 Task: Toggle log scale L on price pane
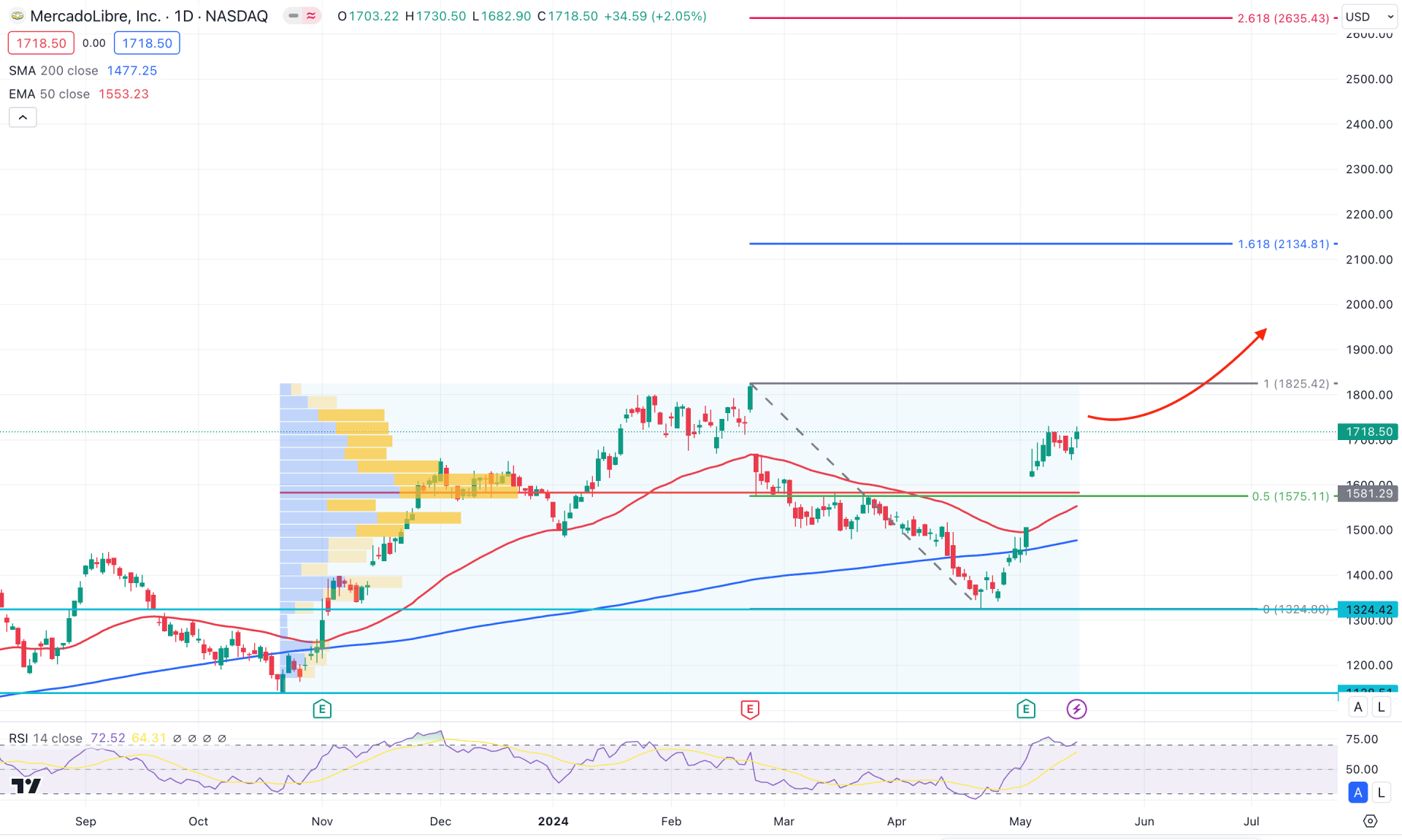[1381, 707]
